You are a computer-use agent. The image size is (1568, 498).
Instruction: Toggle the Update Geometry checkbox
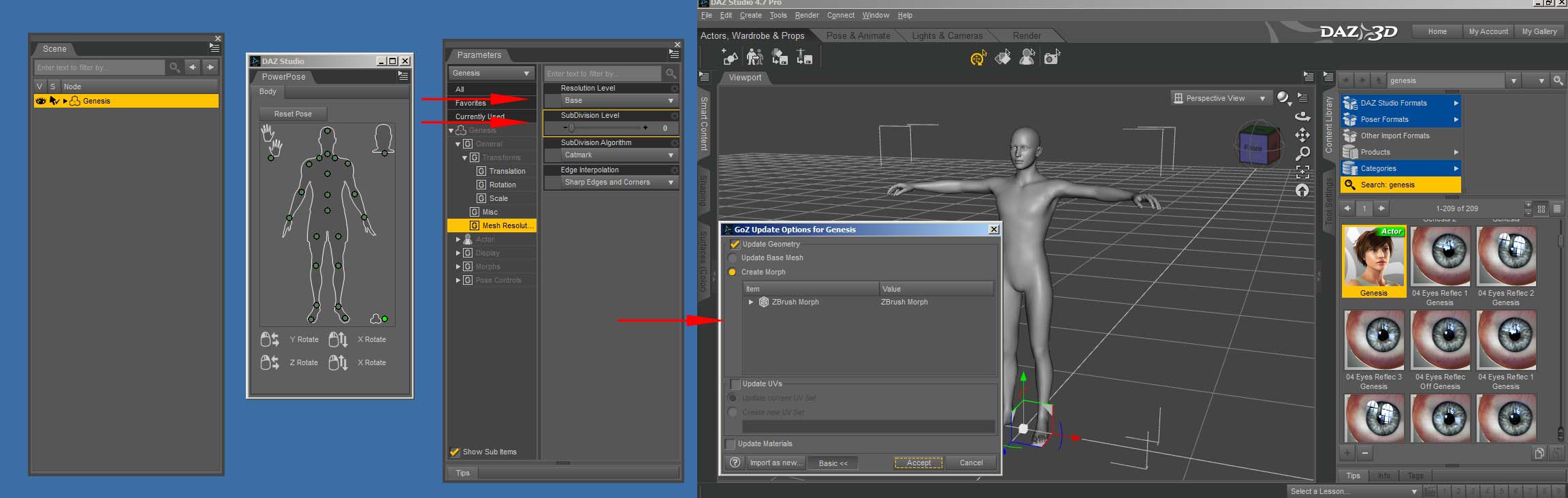(735, 244)
